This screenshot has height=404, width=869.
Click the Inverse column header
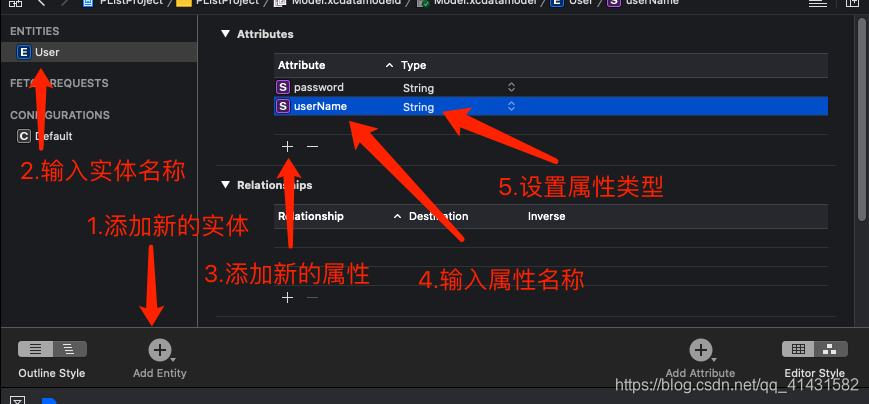546,216
